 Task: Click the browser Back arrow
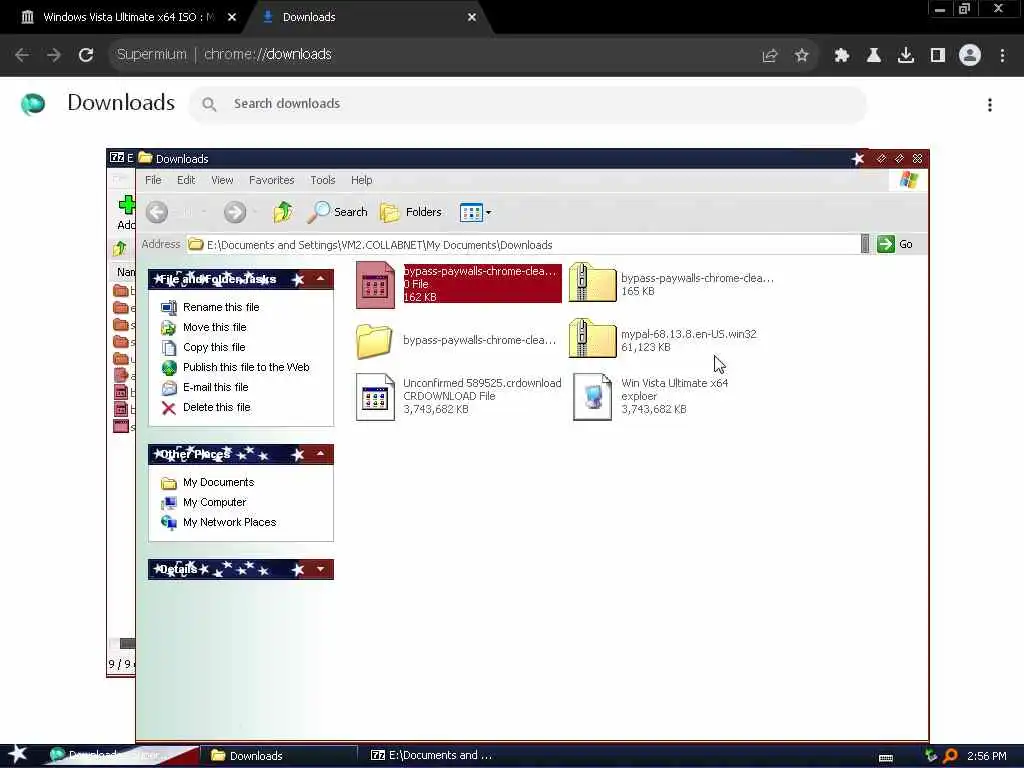(x=22, y=55)
